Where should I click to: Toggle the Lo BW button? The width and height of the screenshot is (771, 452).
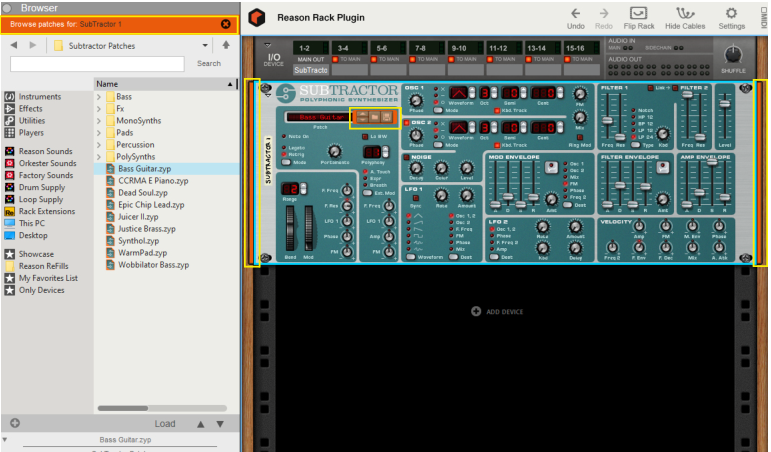coord(365,137)
